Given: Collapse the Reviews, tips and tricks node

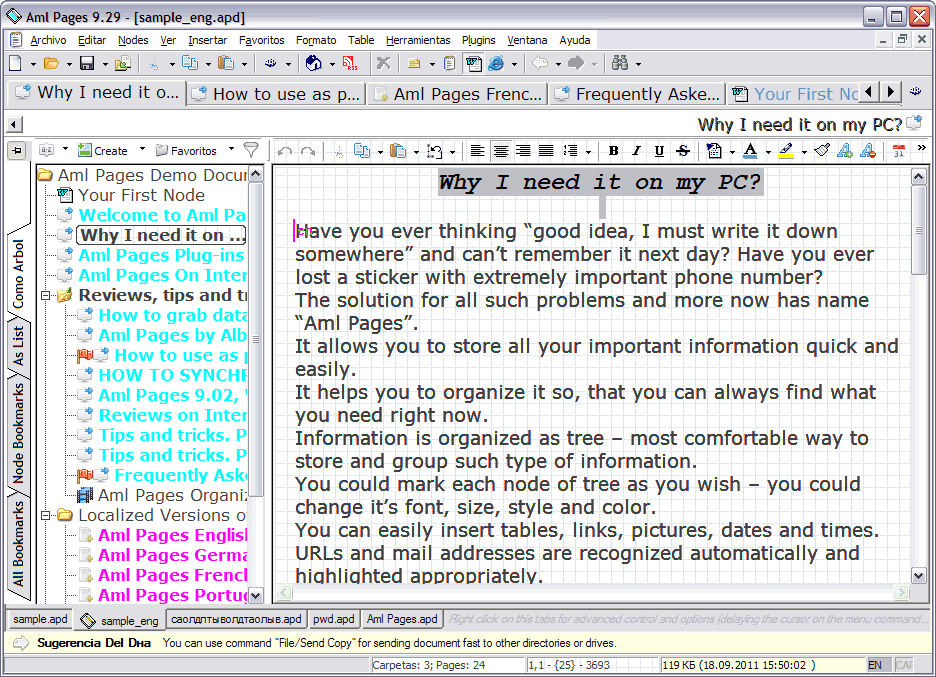Looking at the screenshot, I should (45, 296).
